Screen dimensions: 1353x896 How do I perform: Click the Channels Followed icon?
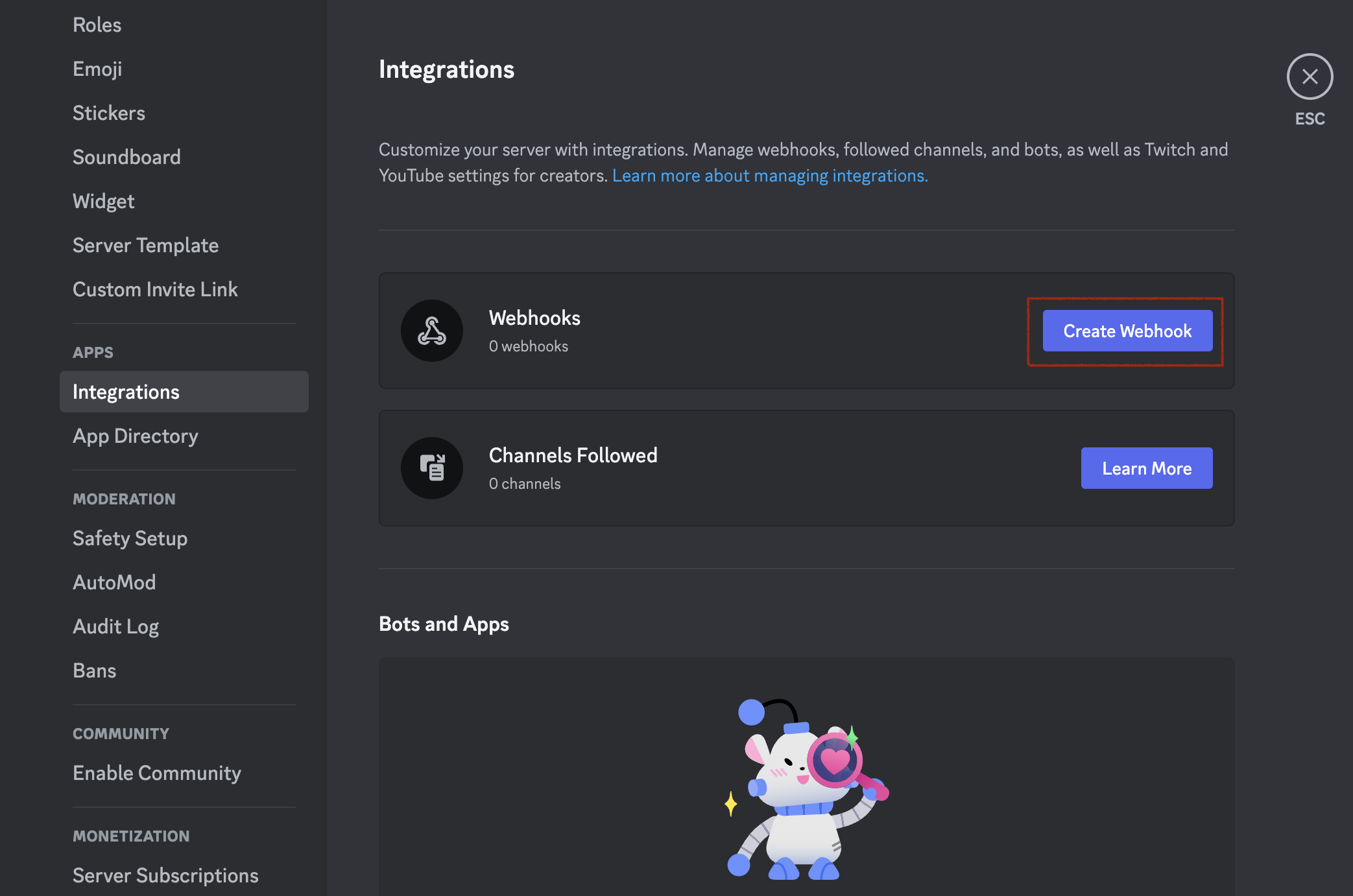[432, 468]
